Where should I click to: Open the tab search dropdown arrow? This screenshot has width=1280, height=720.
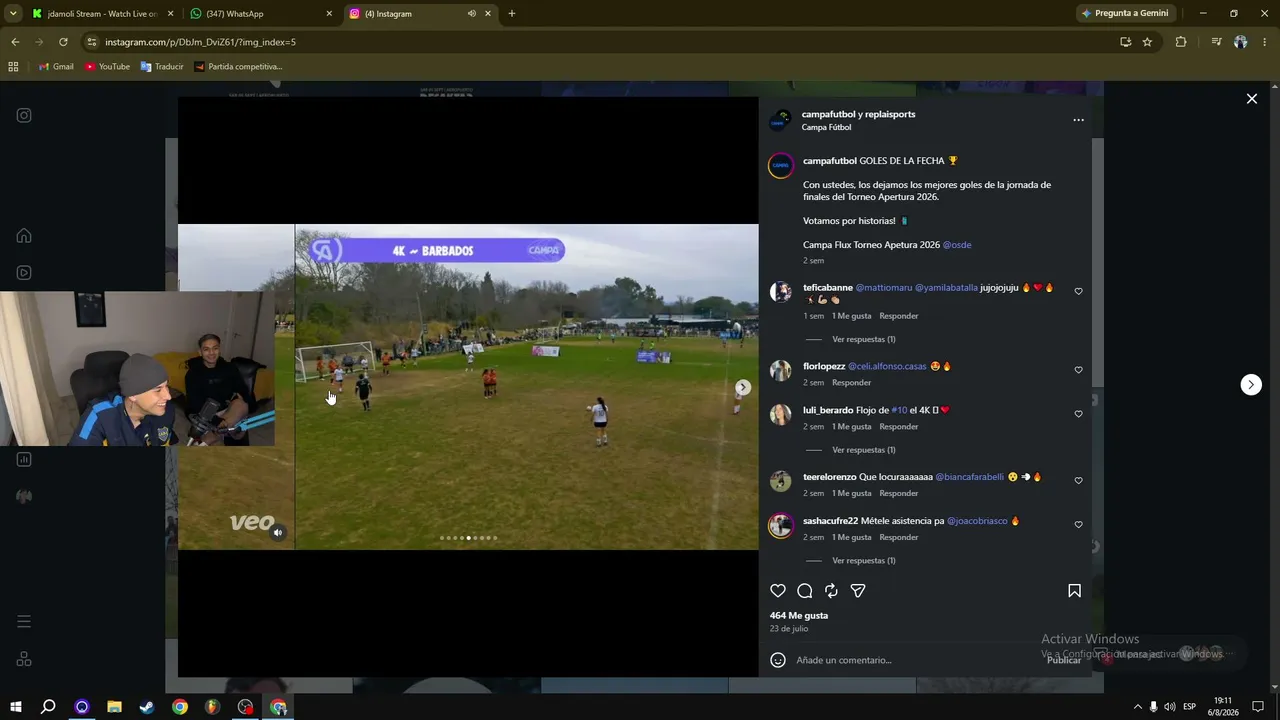(13, 14)
